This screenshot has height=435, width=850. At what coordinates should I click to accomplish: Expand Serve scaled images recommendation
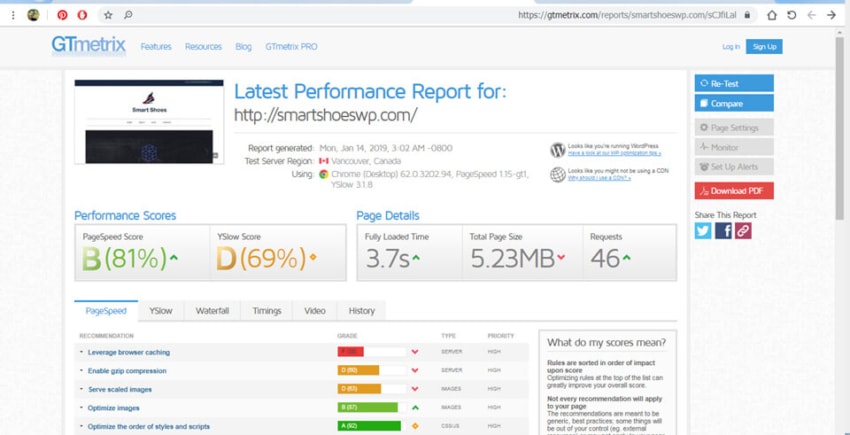pos(120,389)
